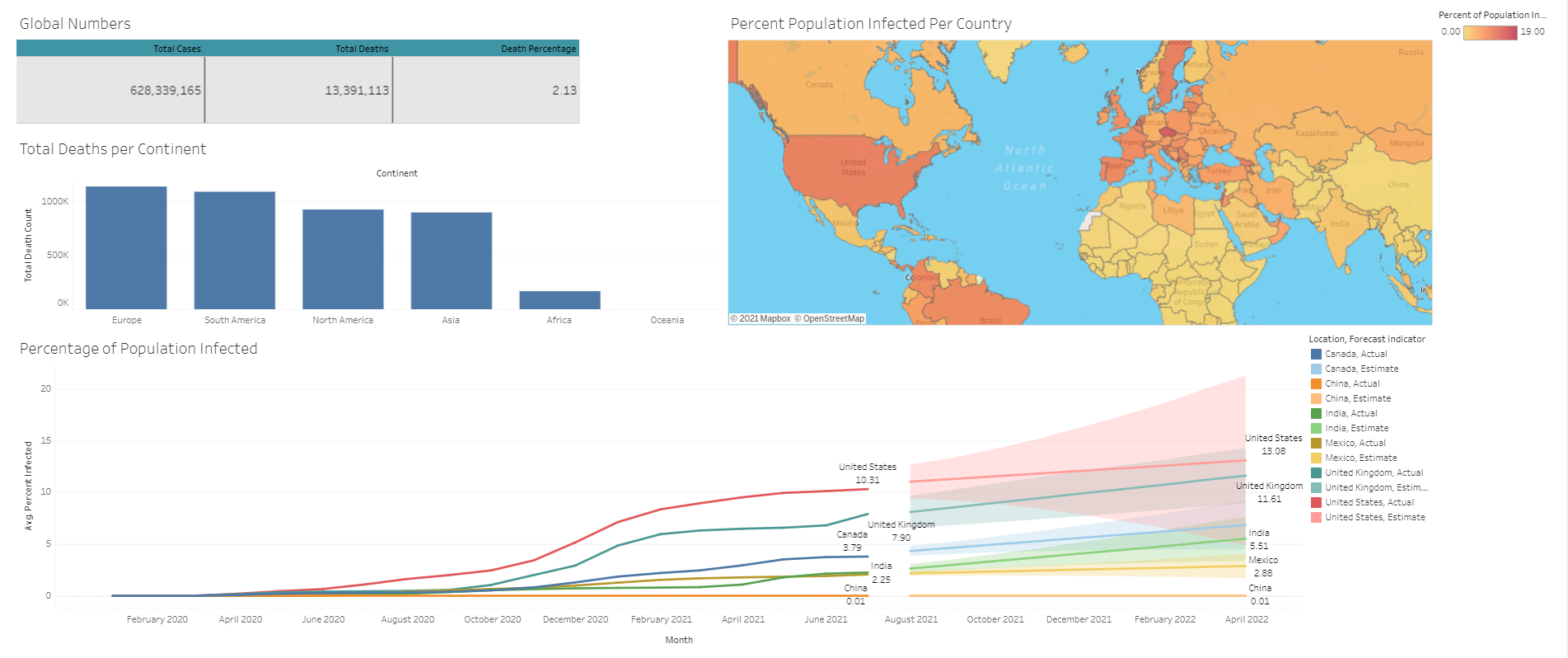Click the 'February 2020' axis label
Image resolution: width=1568 pixels, height=658 pixels.
pyautogui.click(x=157, y=620)
